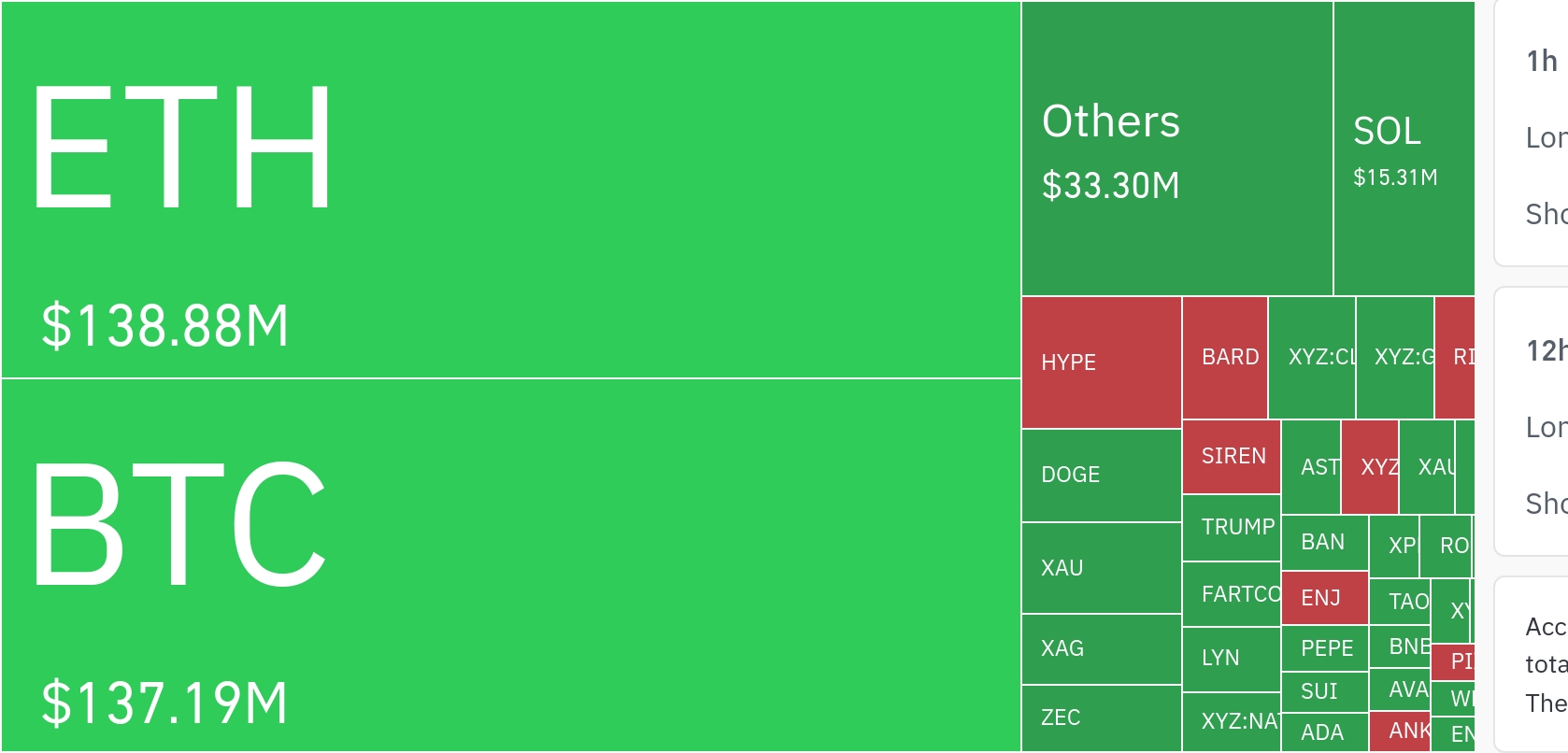Select the red ENJ tile
Viewport: 1568px width, 753px height.
[1324, 598]
